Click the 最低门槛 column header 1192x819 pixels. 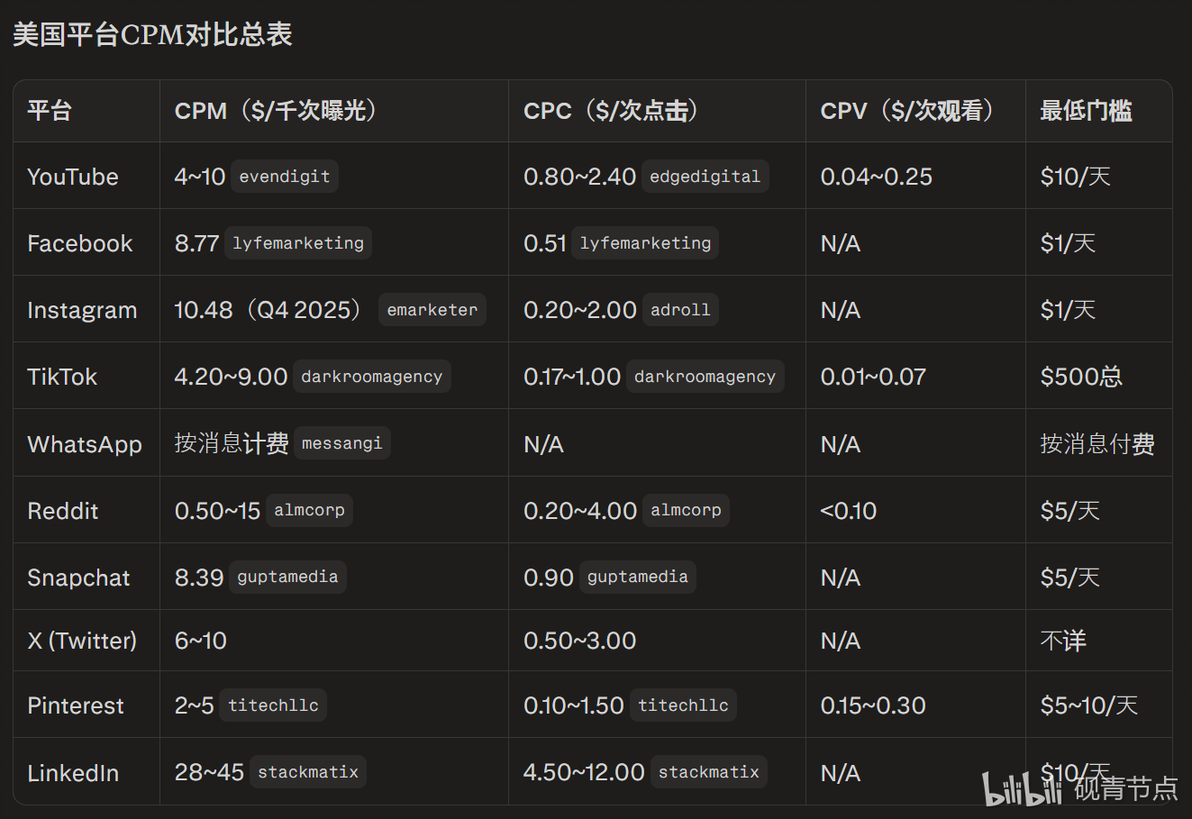[1086, 111]
